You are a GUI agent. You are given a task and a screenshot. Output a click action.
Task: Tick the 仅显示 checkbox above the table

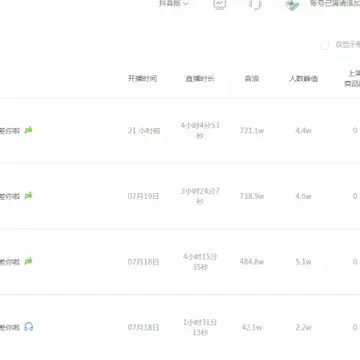[x=325, y=45]
